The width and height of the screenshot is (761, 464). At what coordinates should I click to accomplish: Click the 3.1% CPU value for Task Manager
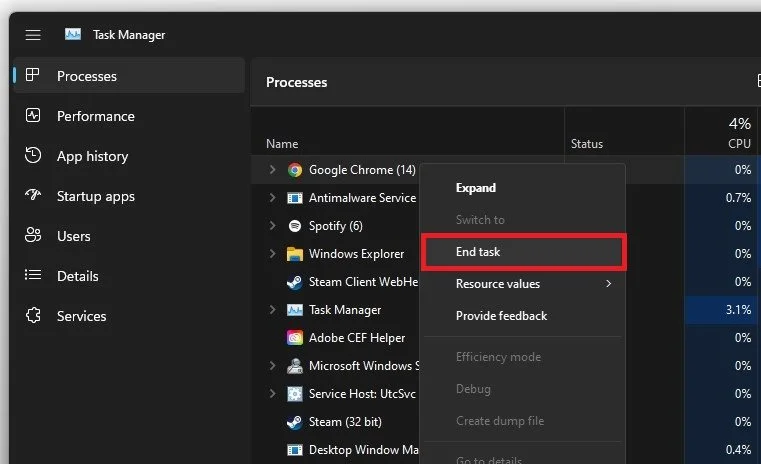pos(738,309)
